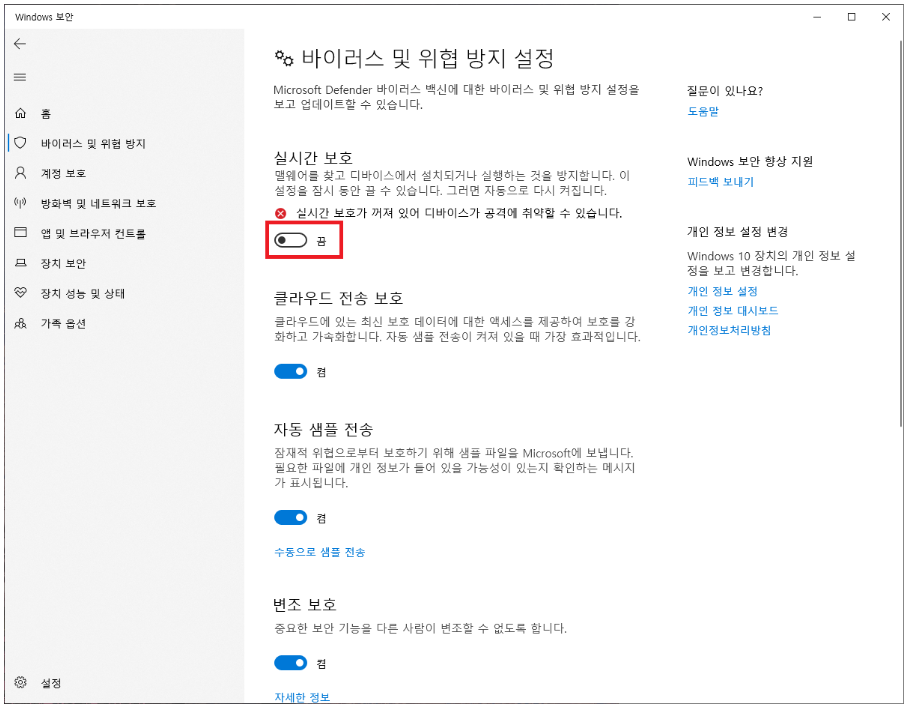Image resolution: width=910 pixels, height=708 pixels.
Task: Click the device performance heart icon
Action: coord(20,292)
